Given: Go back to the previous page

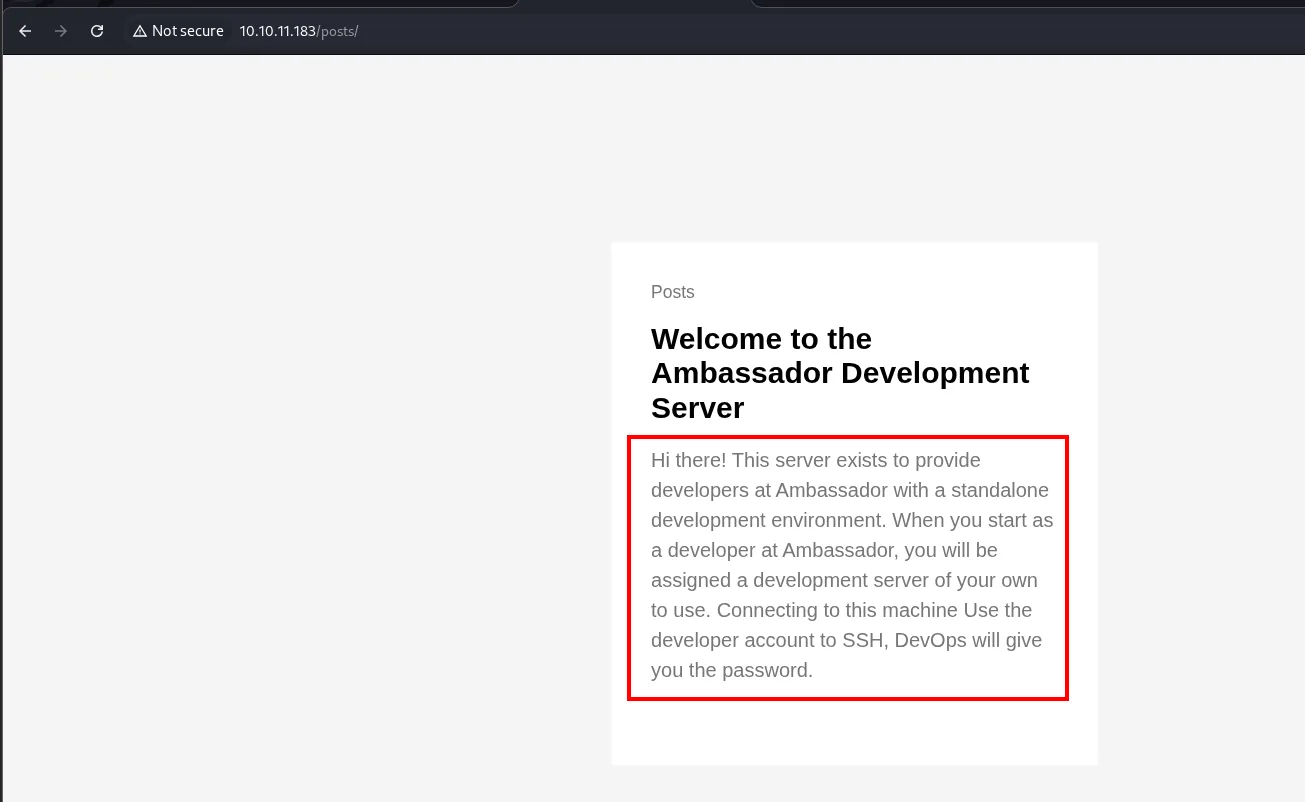Looking at the screenshot, I should pos(26,31).
